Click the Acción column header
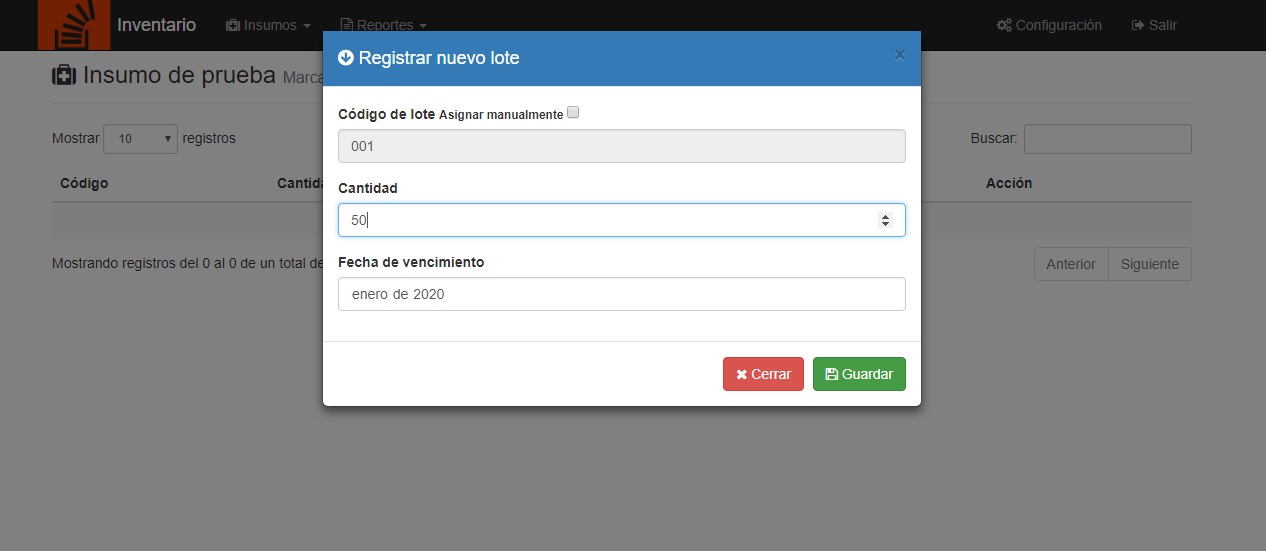 [1009, 183]
